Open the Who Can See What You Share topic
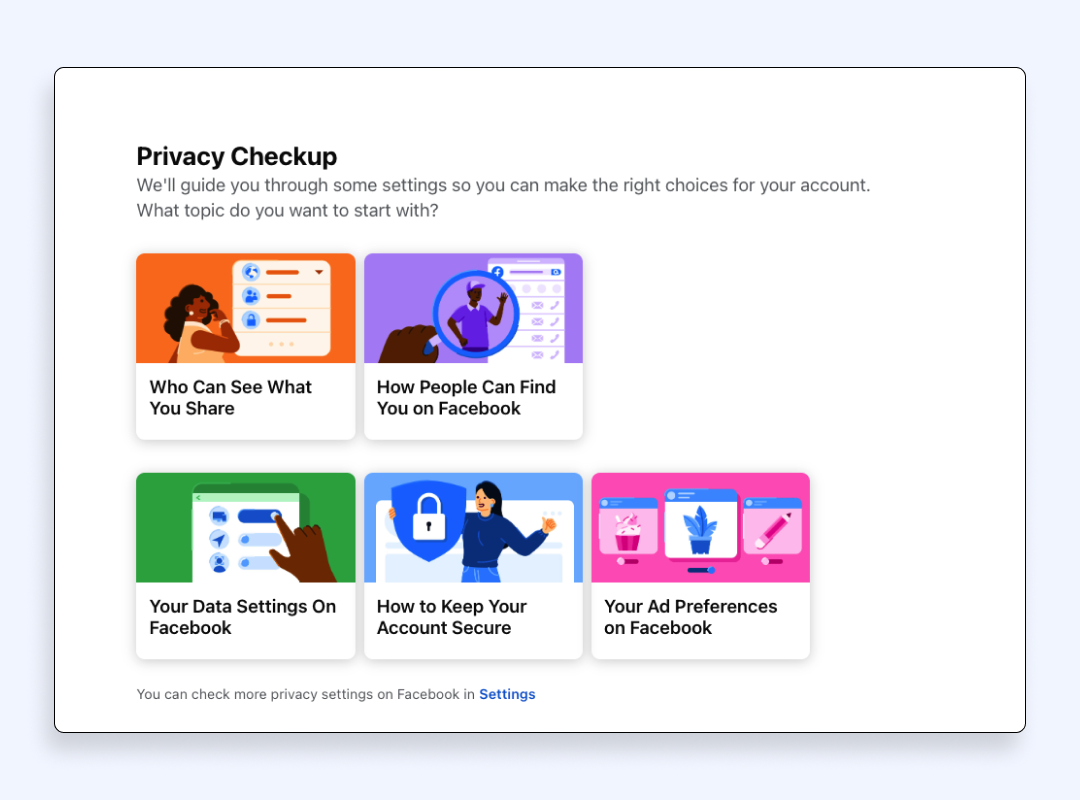 coord(231,398)
